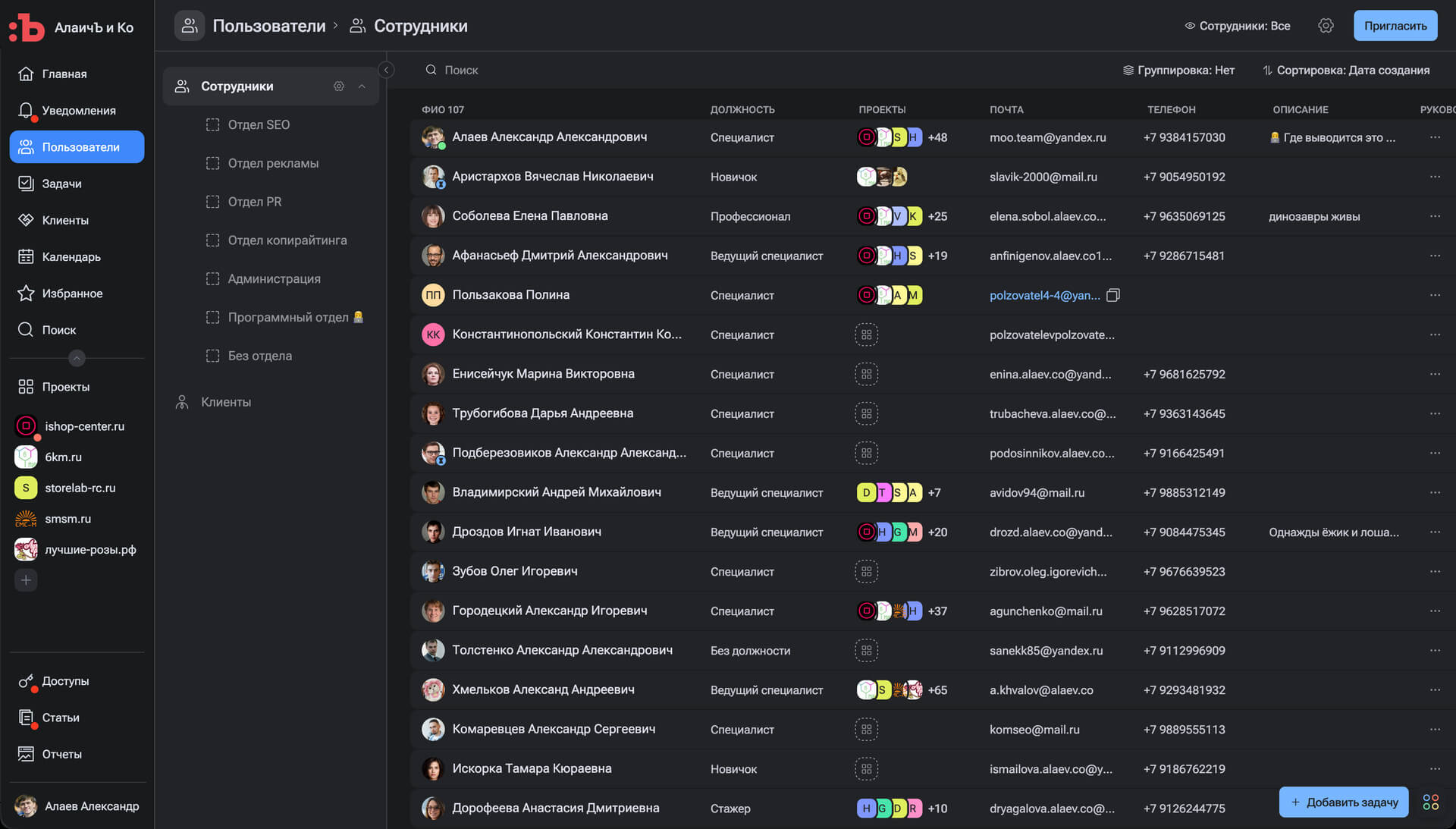Select the Без отдела checkbox

(213, 356)
